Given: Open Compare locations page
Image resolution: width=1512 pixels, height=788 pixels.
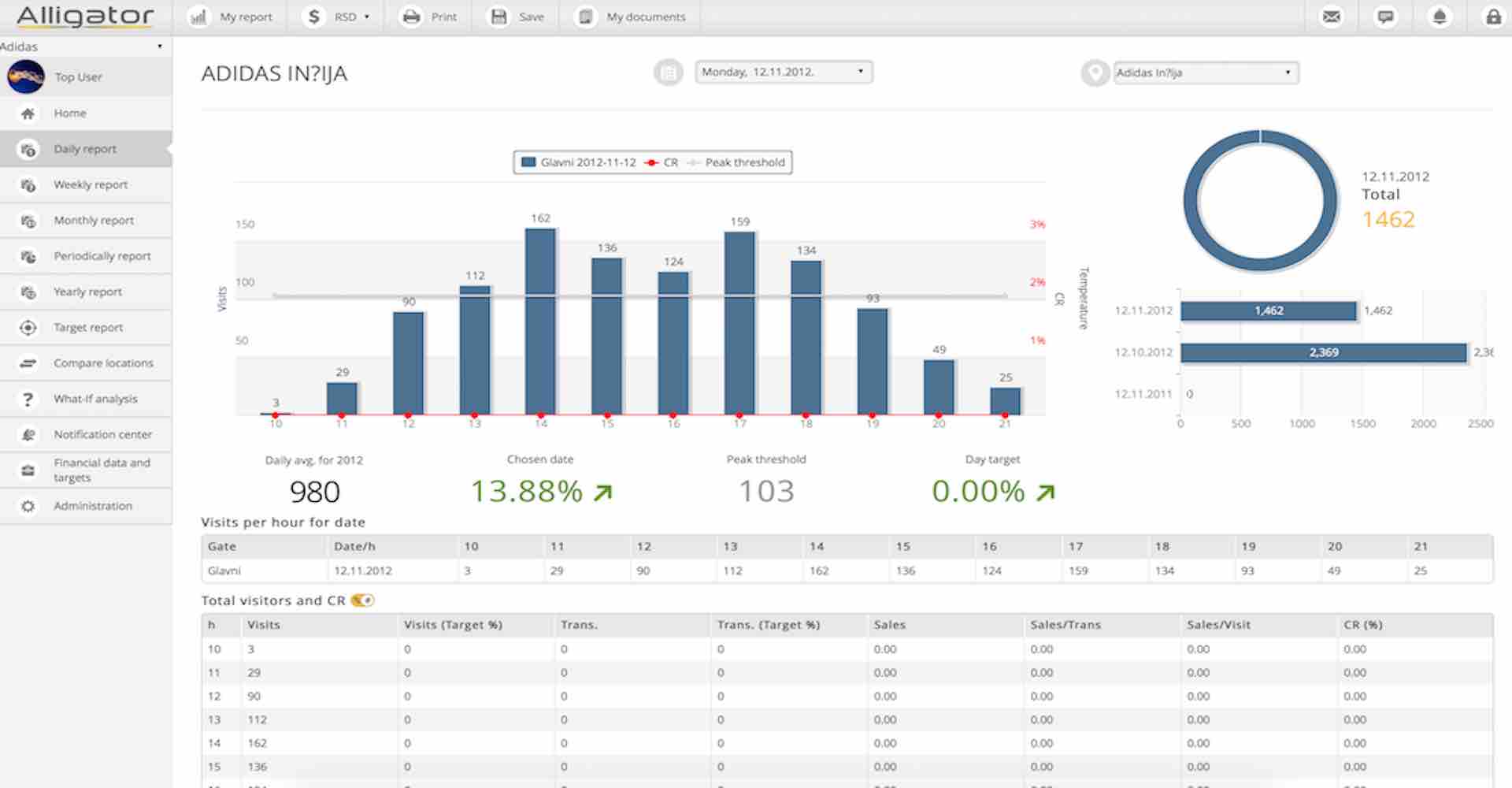Looking at the screenshot, I should point(86,363).
